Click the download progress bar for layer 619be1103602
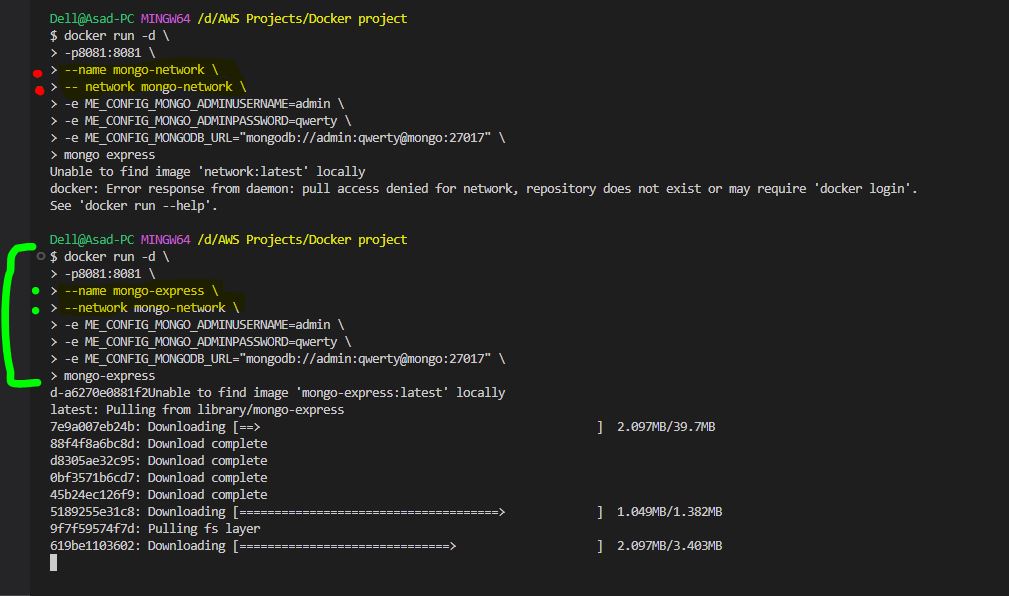Screen dimensions: 1009x596 [x=418, y=546]
